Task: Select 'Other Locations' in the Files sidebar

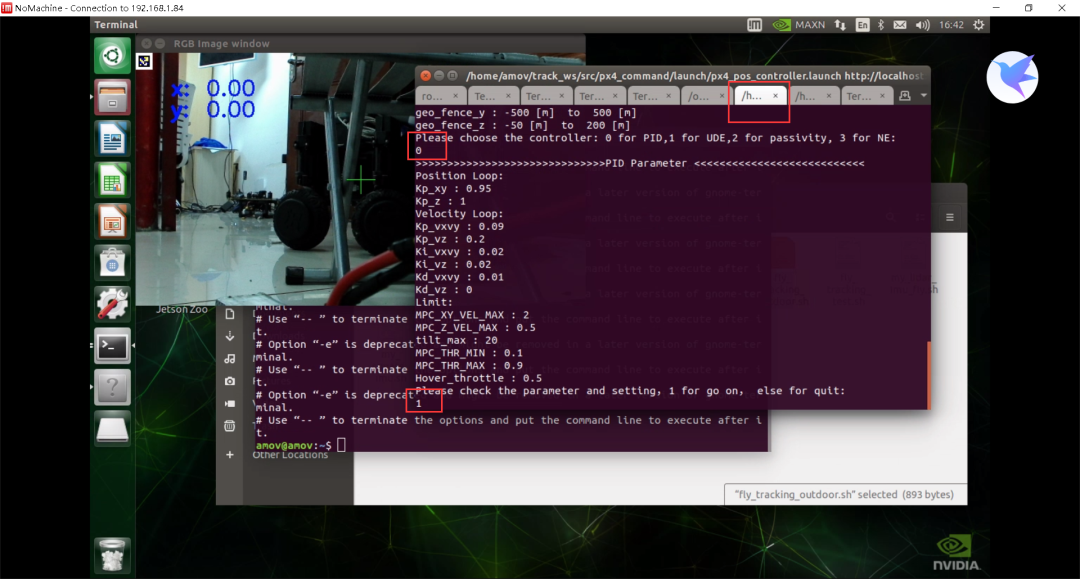Action: 290,455
